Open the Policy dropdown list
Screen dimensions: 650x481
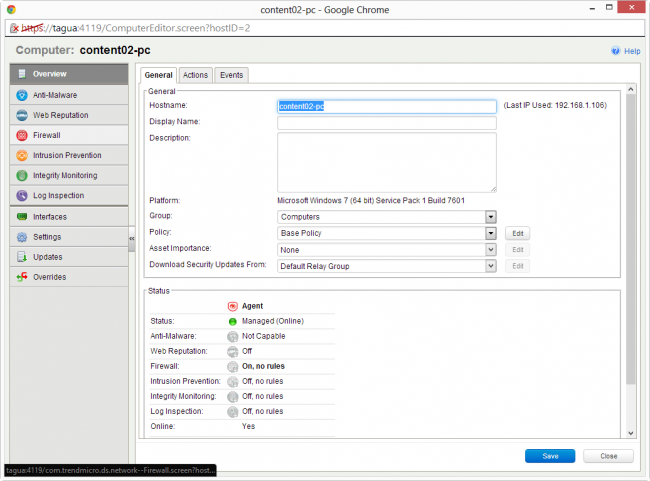coord(490,233)
